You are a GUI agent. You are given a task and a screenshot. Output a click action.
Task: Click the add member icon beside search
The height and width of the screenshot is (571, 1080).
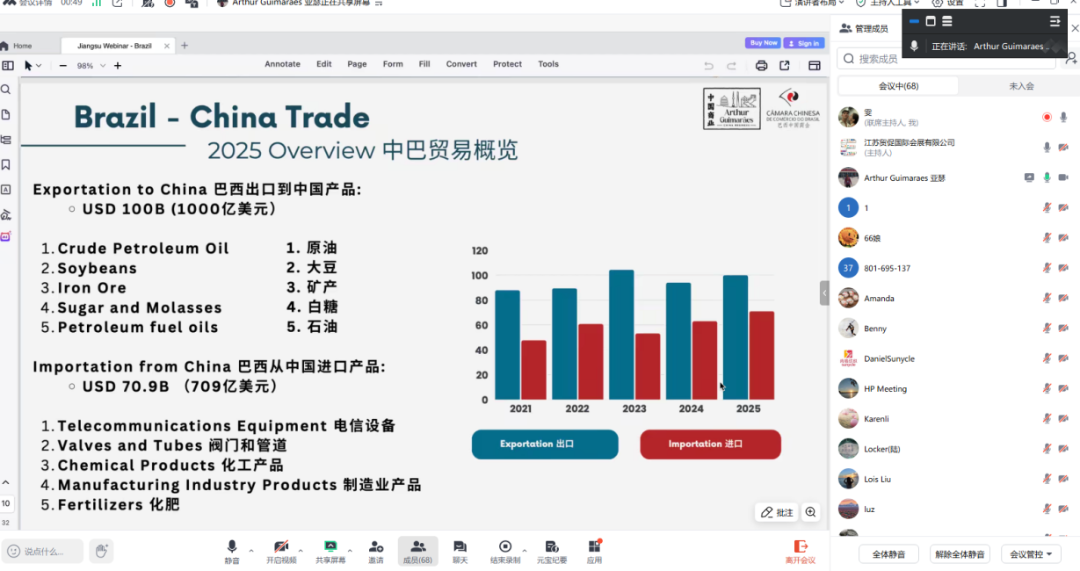click(1071, 59)
